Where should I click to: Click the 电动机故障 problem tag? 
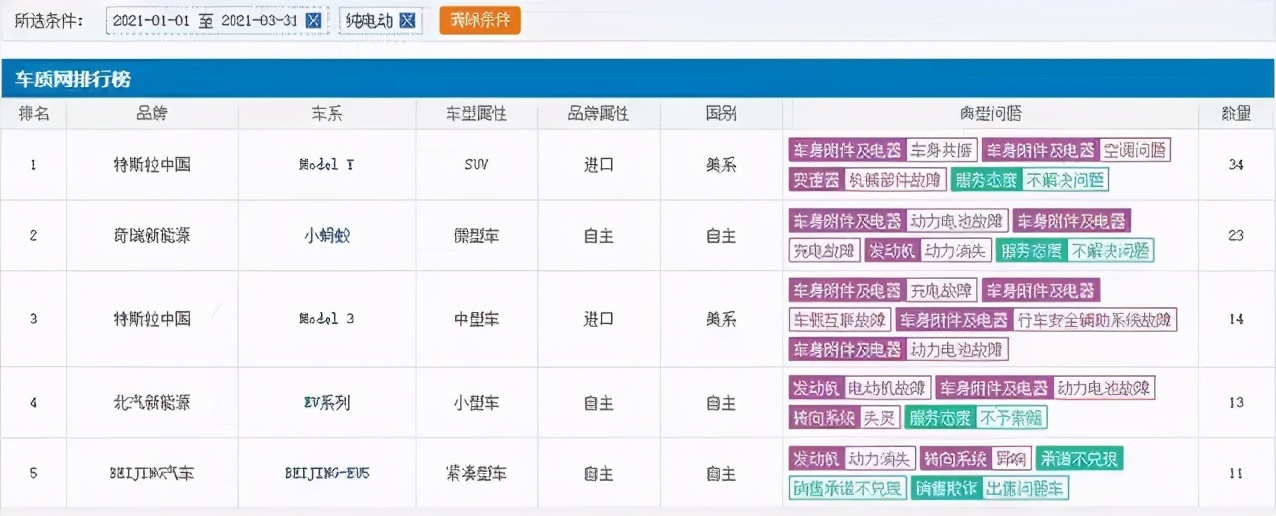pos(887,388)
